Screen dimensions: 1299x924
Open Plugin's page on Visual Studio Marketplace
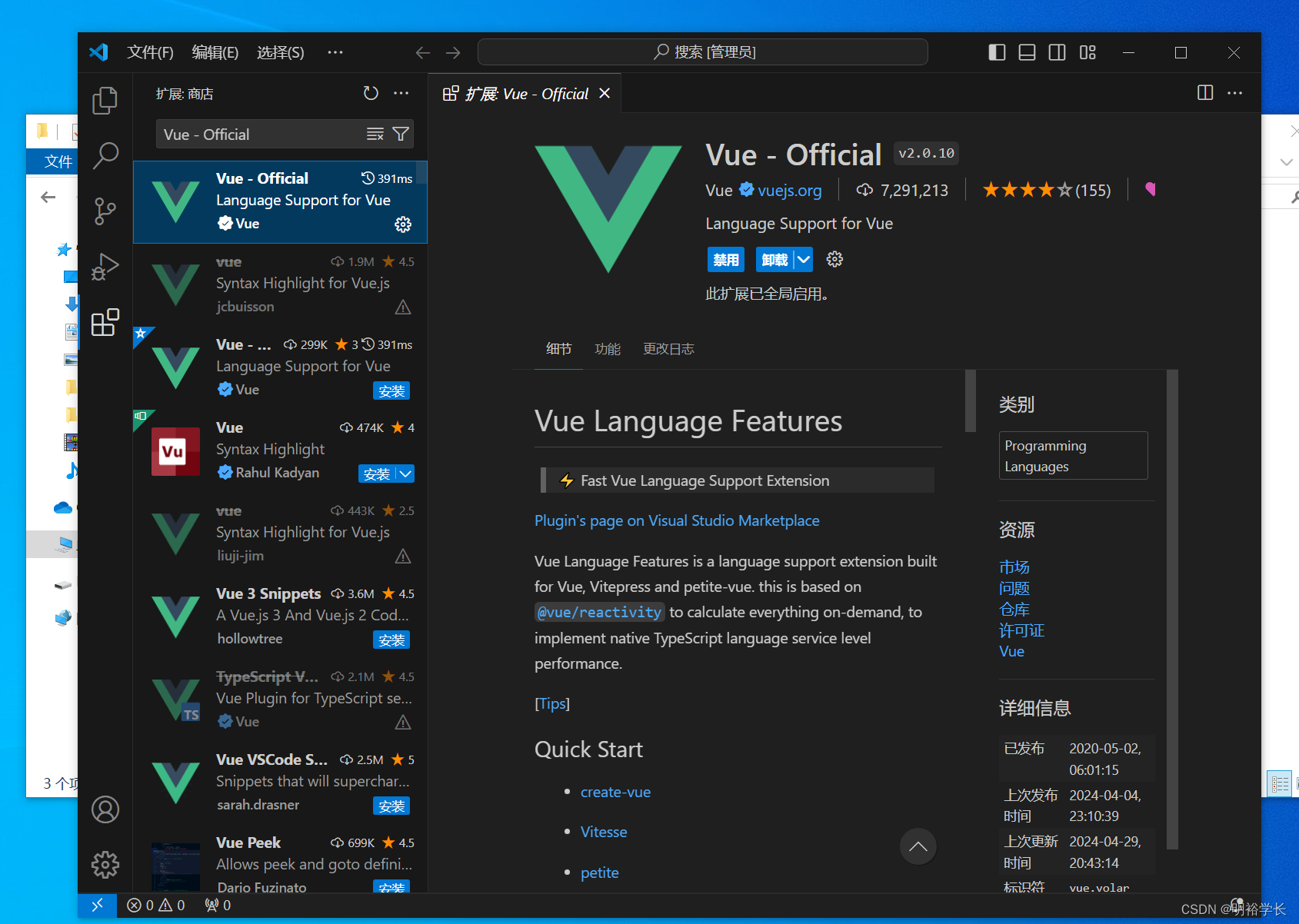coord(677,520)
